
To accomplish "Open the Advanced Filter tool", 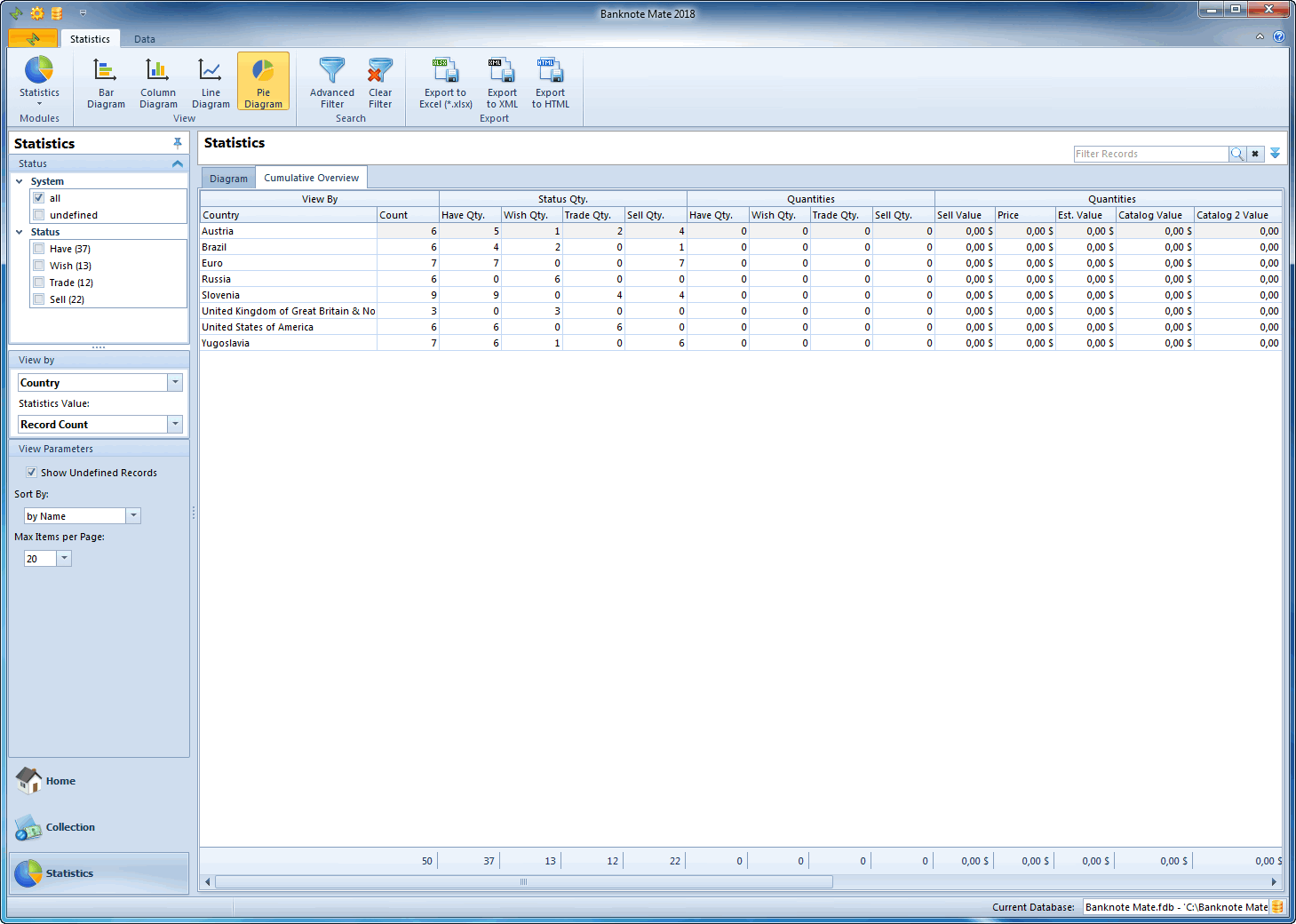I will [331, 82].
